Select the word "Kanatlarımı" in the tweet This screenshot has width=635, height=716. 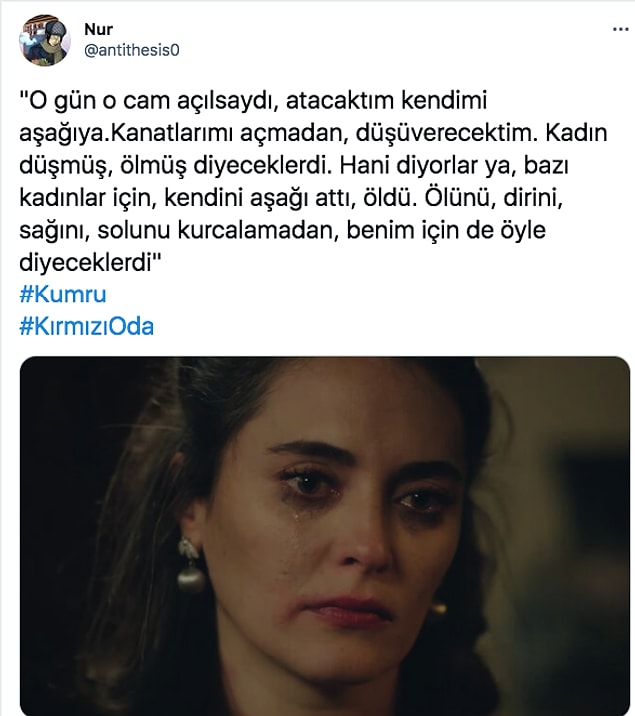pos(173,133)
